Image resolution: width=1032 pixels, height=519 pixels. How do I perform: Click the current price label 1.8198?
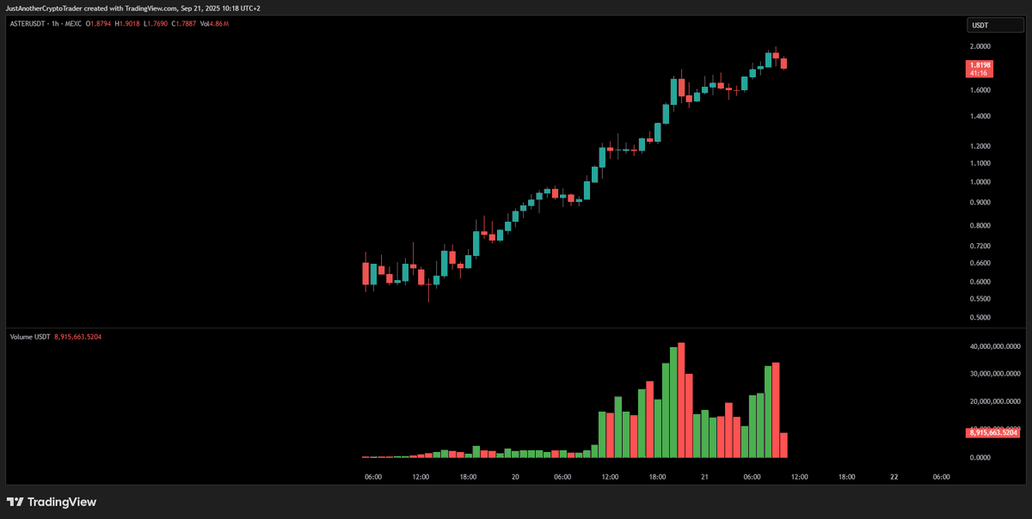(981, 68)
